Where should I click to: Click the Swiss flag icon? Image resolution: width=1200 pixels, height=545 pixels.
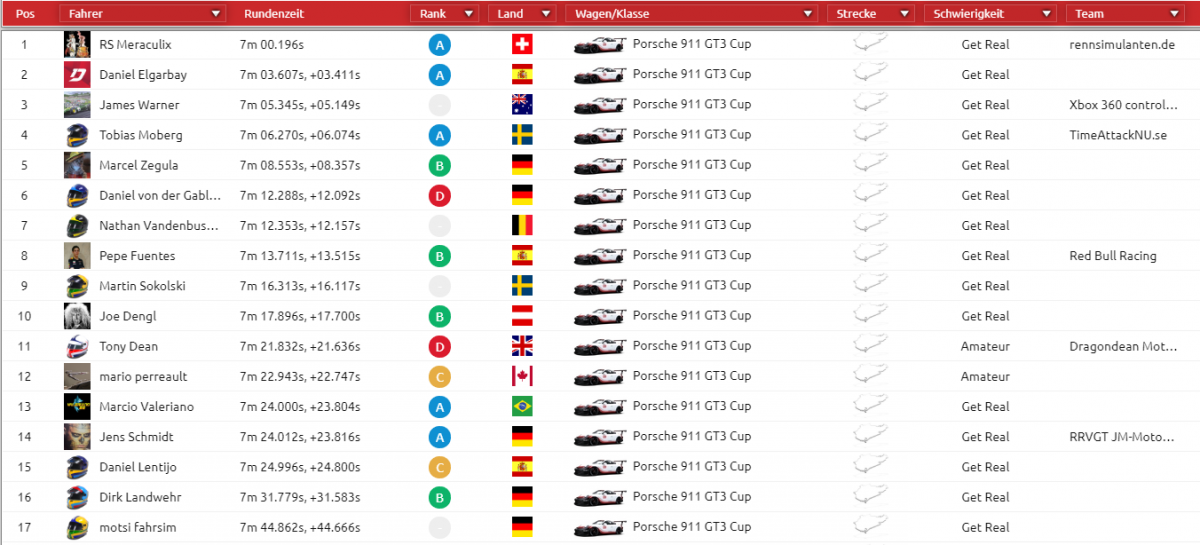pos(522,45)
